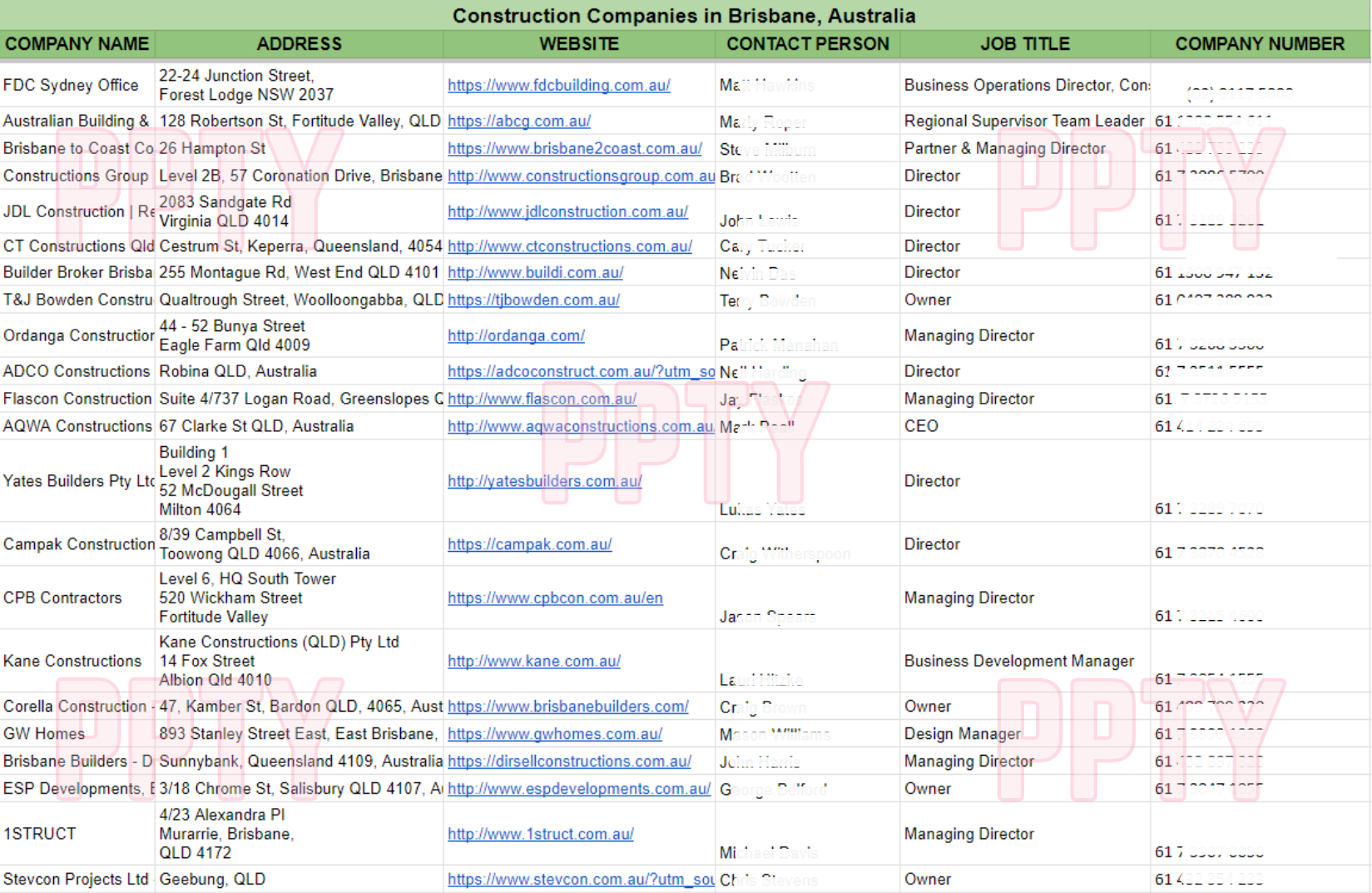Click the '67 Clarke St QLD, Australia' address
The image size is (1372, 893).
(x=300, y=427)
